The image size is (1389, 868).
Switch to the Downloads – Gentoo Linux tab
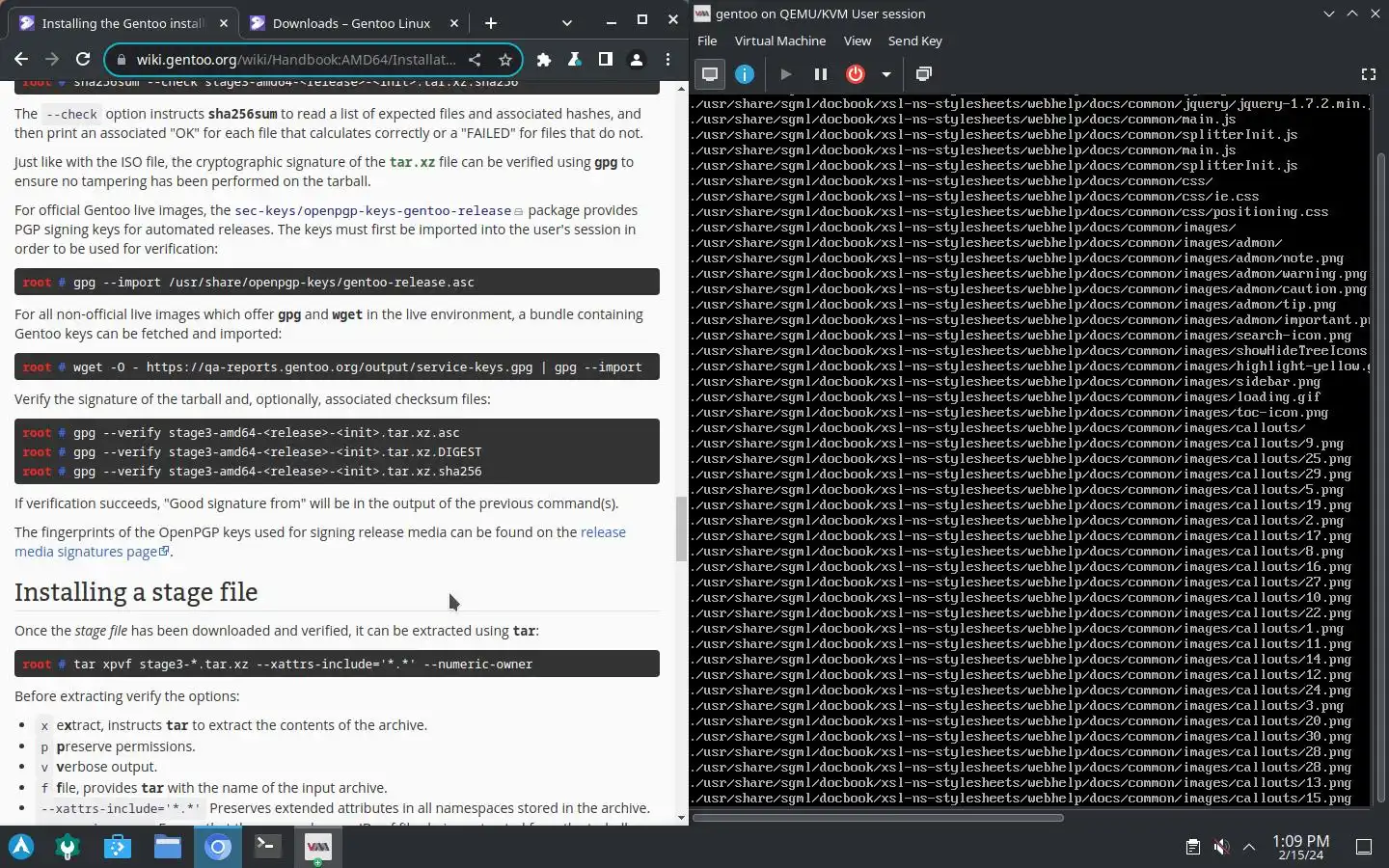(x=351, y=23)
